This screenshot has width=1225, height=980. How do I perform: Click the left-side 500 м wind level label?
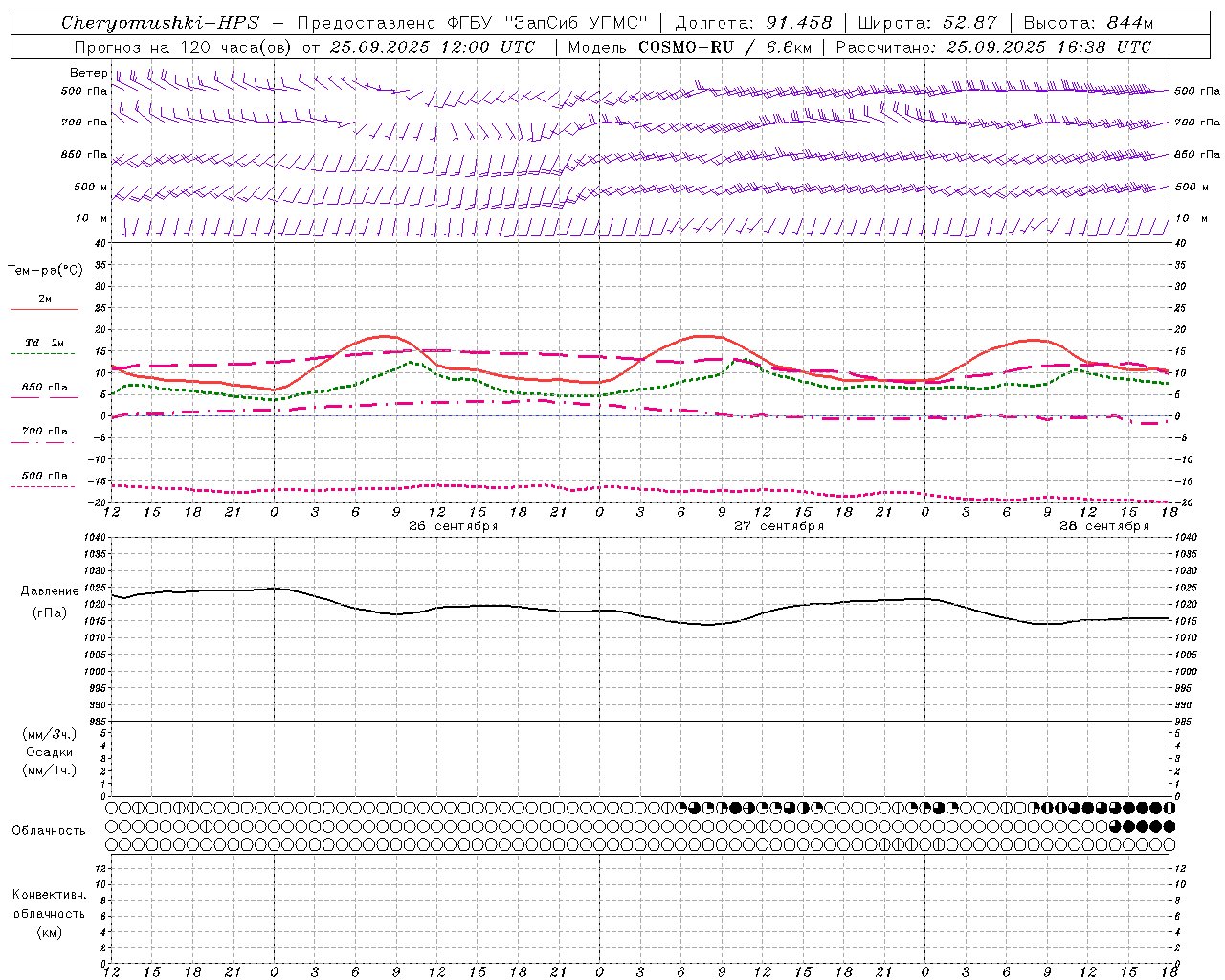pos(91,187)
